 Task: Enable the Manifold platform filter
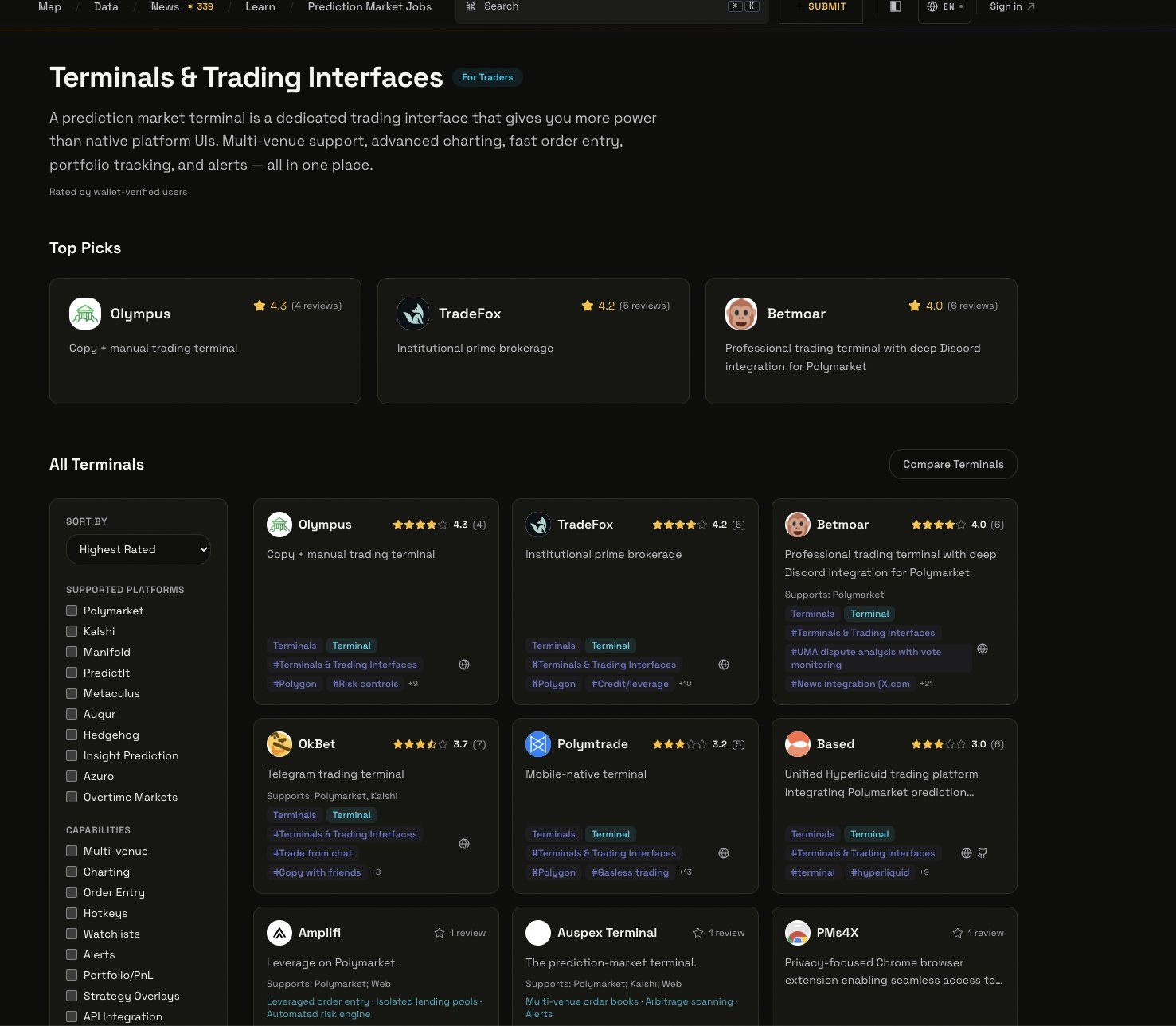pos(72,652)
